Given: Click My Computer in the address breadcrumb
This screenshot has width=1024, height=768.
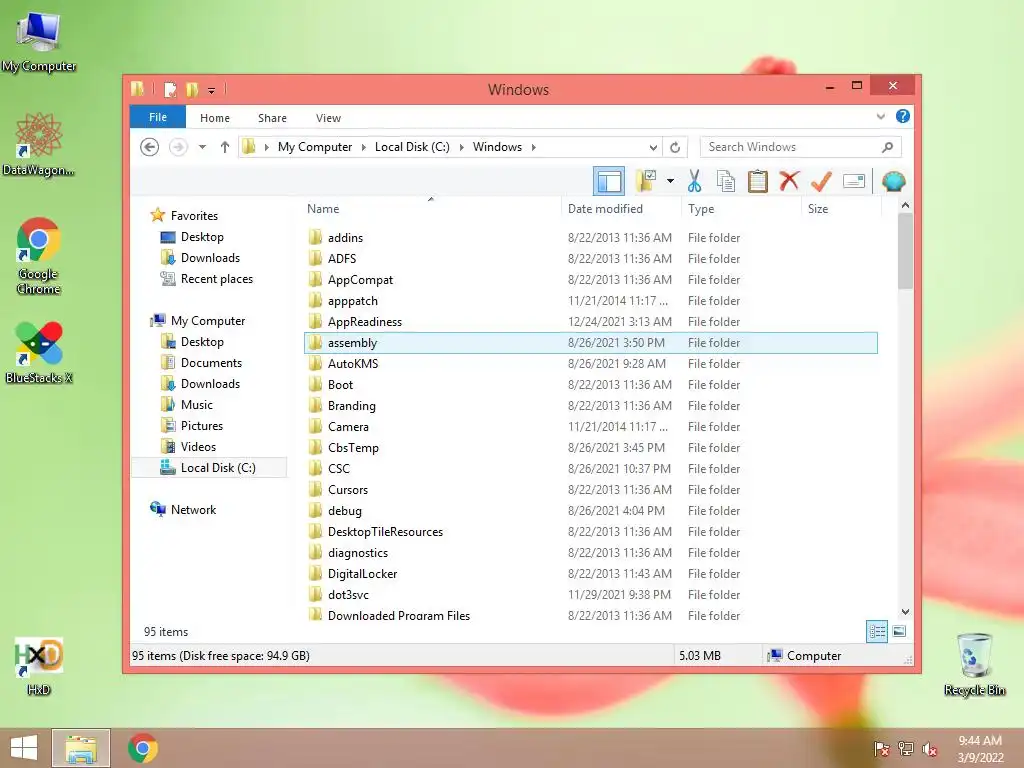Looking at the screenshot, I should [x=315, y=147].
